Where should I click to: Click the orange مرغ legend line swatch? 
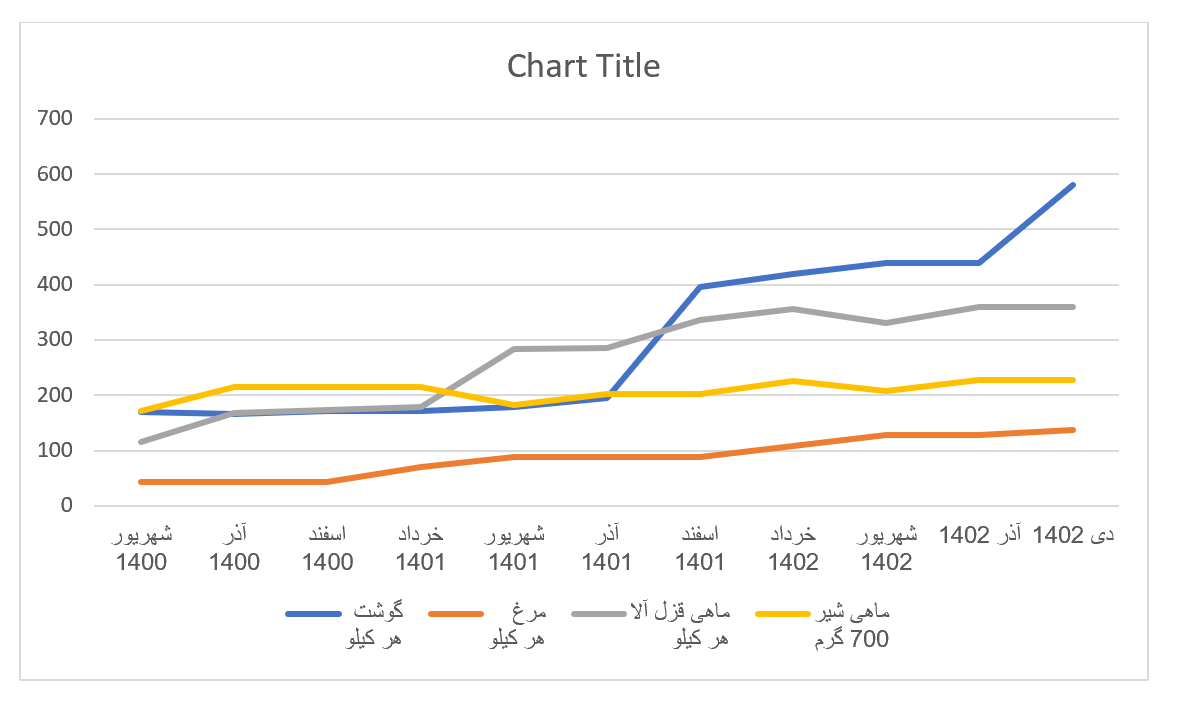click(x=455, y=613)
